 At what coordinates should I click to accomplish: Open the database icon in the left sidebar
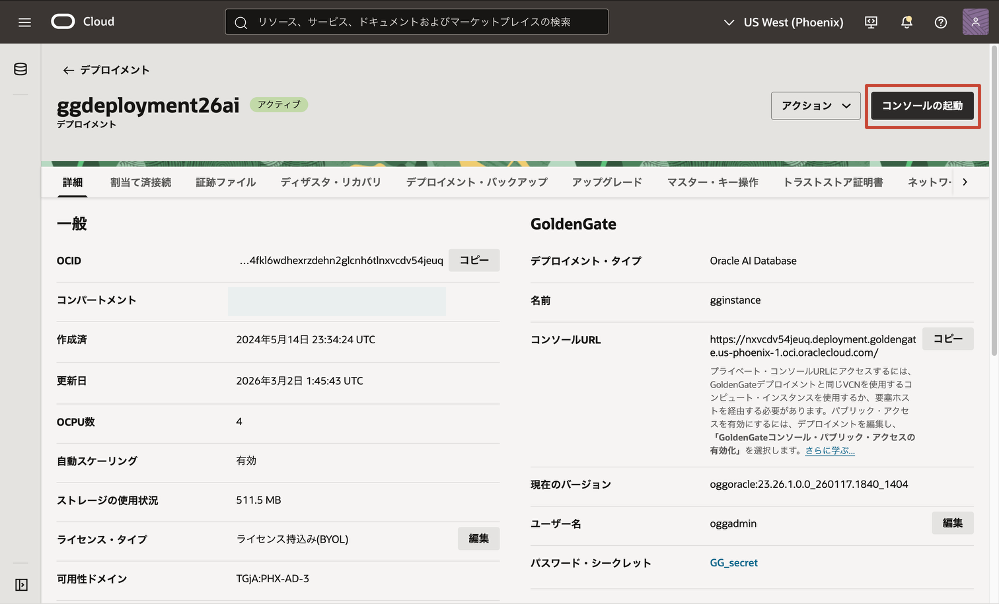[x=20, y=69]
